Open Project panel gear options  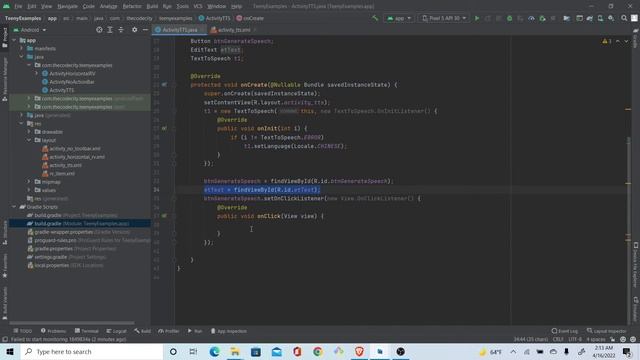134,30
